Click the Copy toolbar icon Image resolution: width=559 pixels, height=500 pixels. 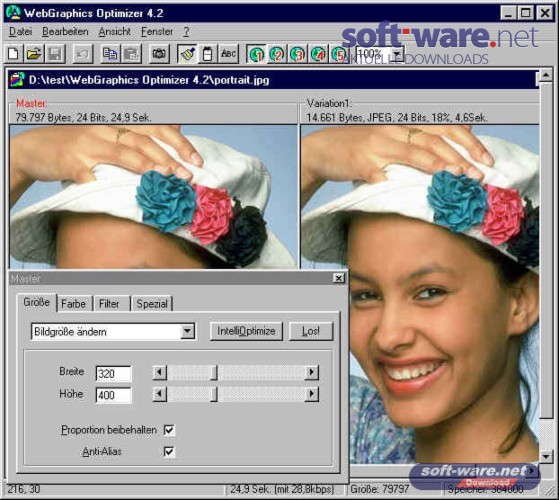click(110, 54)
